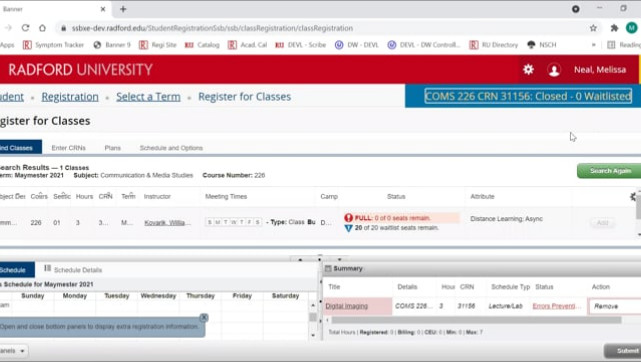Switch to the Plans tab
Screen dimensions: 641x362
point(112,148)
